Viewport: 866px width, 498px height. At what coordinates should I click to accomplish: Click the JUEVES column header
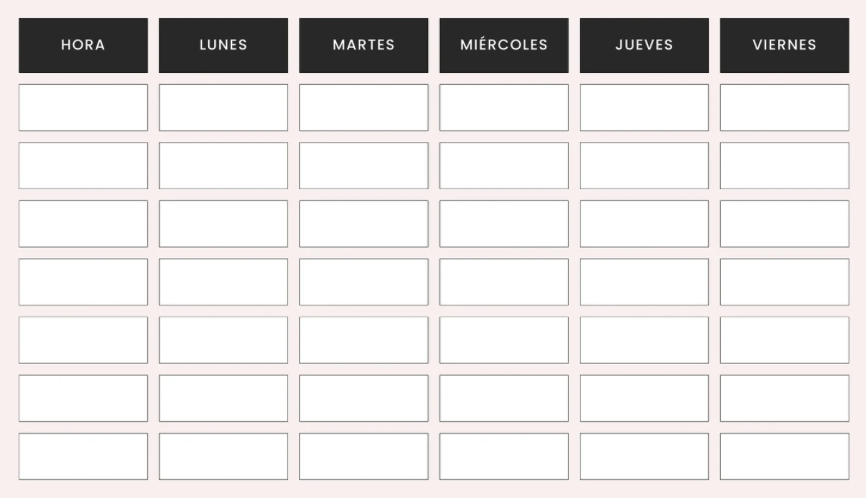[644, 45]
